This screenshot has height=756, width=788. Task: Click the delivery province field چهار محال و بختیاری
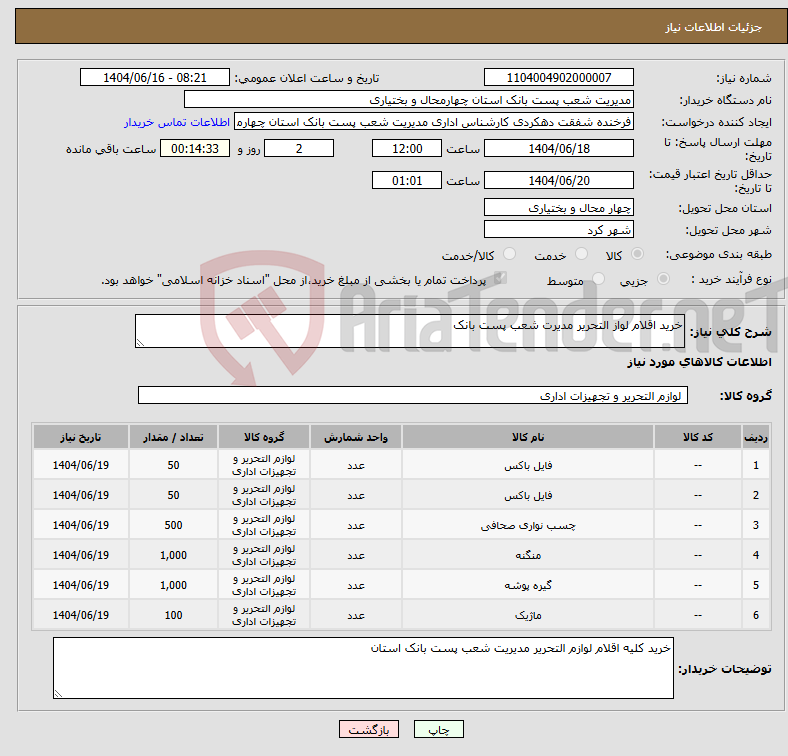[x=558, y=208]
